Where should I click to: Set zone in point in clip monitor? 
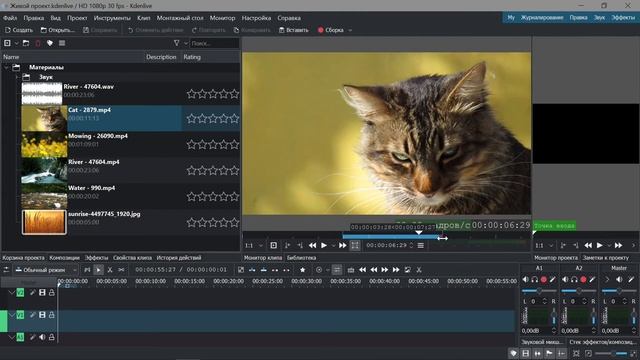(x=287, y=245)
